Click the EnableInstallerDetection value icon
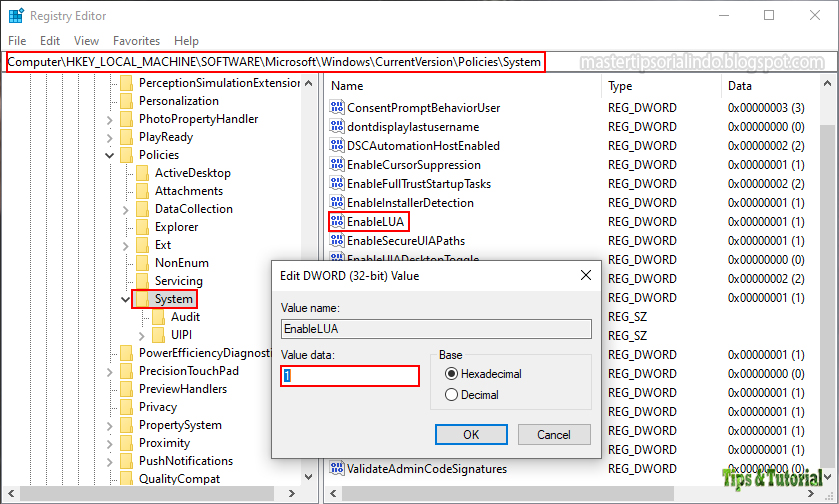 pos(337,203)
